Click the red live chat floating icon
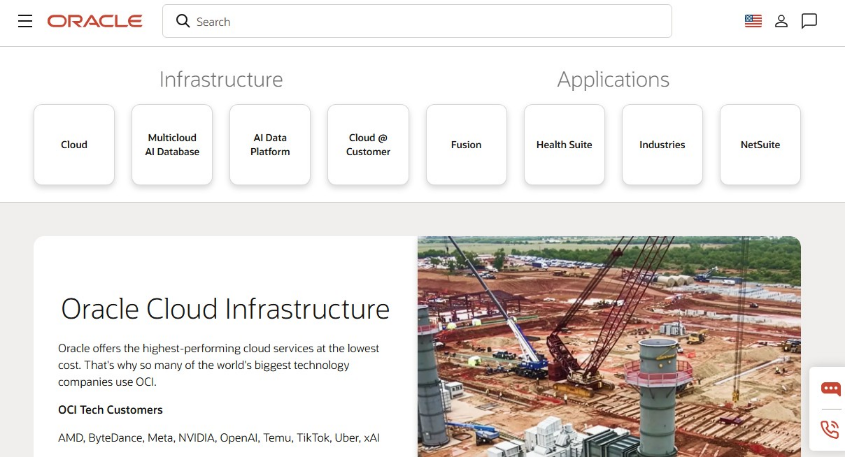 coord(830,389)
